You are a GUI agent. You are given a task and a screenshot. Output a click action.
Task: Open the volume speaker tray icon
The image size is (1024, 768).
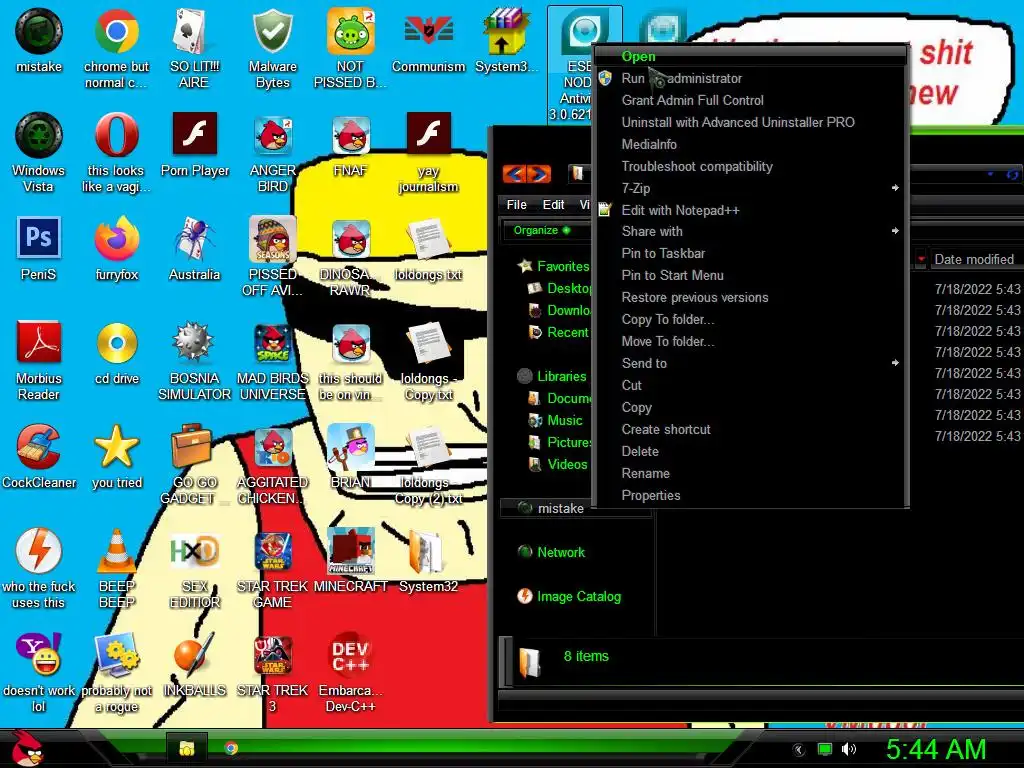click(848, 749)
